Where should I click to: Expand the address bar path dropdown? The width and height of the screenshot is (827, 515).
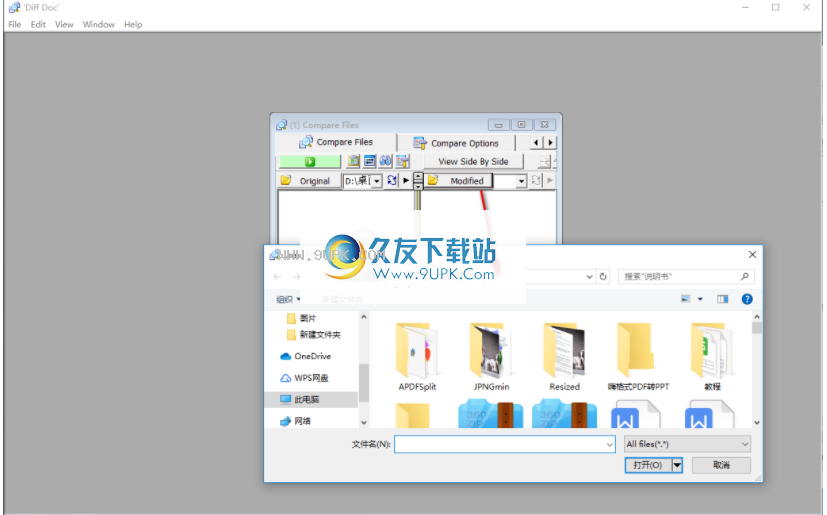pyautogui.click(x=590, y=276)
